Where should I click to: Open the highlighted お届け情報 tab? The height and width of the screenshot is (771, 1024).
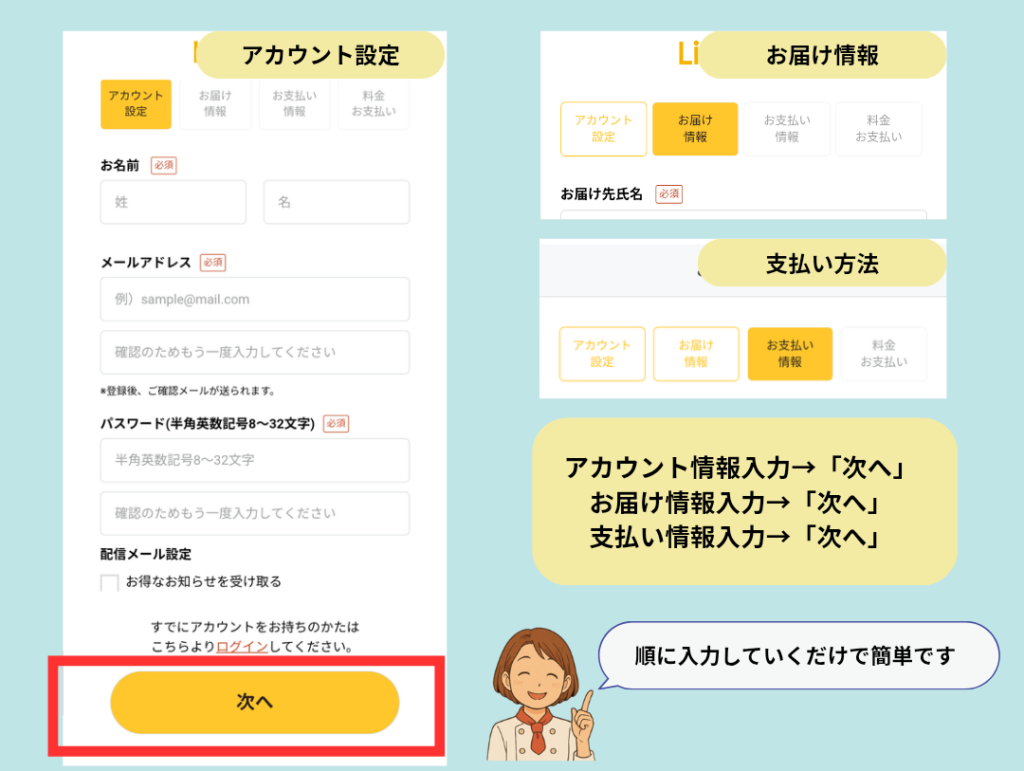click(x=695, y=129)
